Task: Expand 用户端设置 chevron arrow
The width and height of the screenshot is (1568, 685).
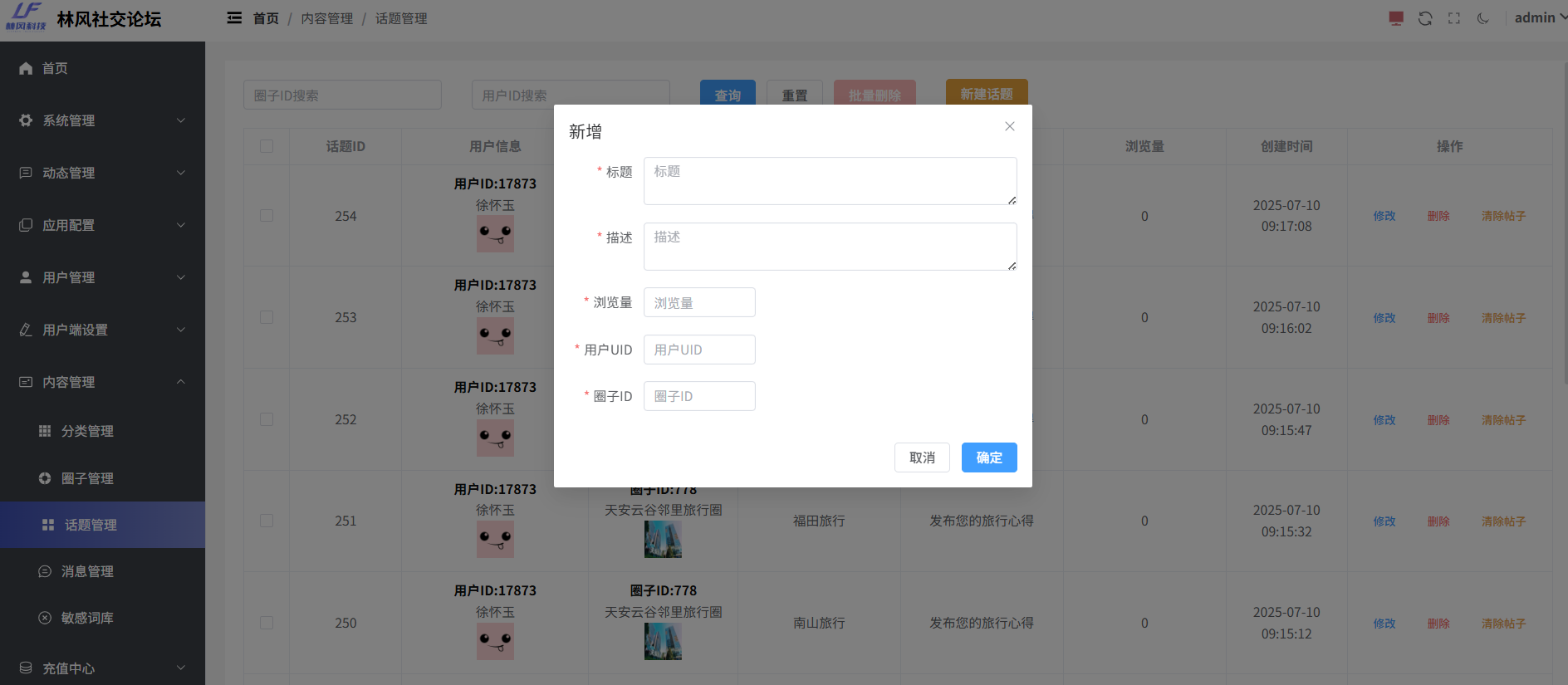Action: click(x=181, y=330)
